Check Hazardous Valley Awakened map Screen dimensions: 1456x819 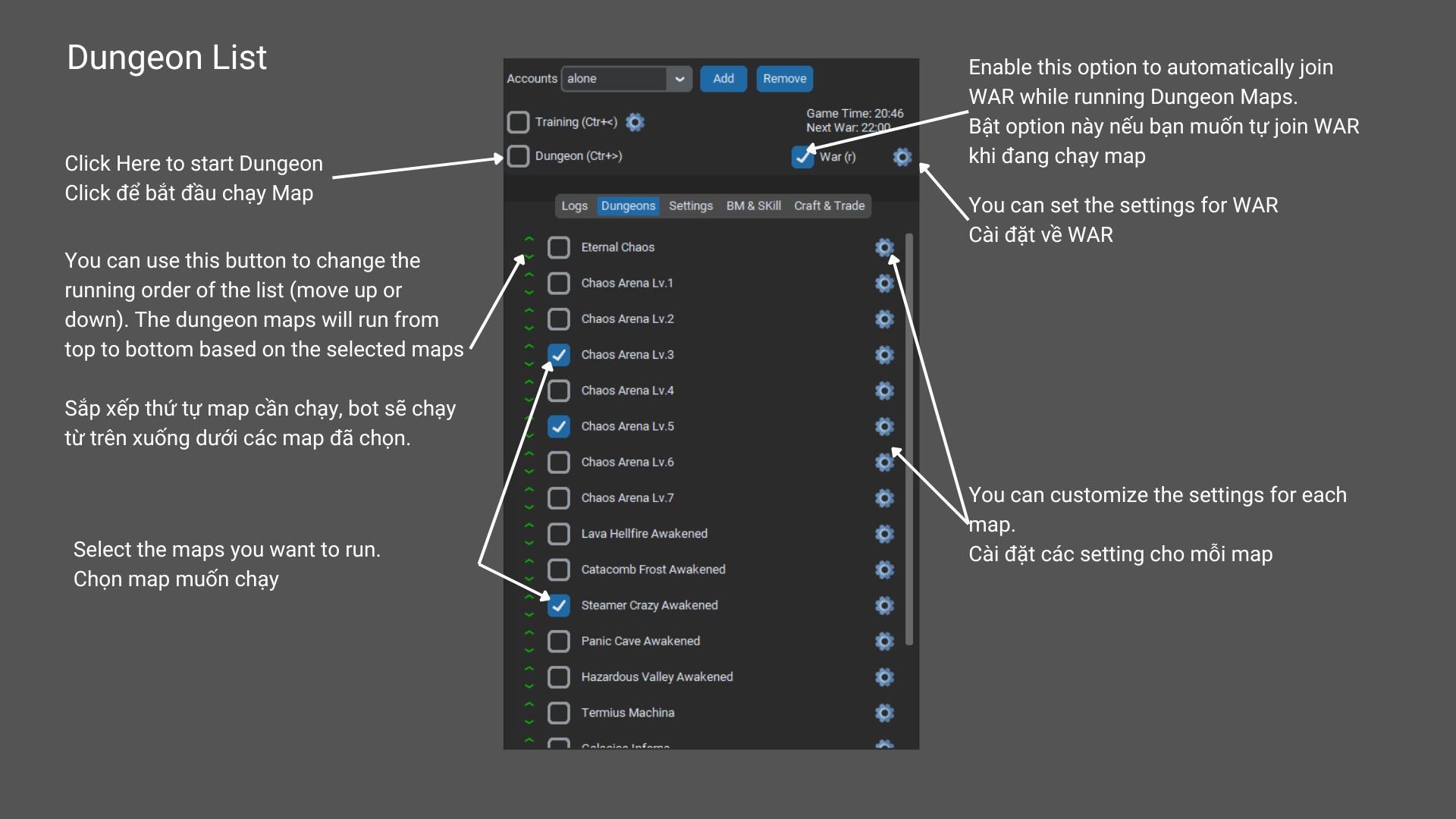pyautogui.click(x=559, y=676)
